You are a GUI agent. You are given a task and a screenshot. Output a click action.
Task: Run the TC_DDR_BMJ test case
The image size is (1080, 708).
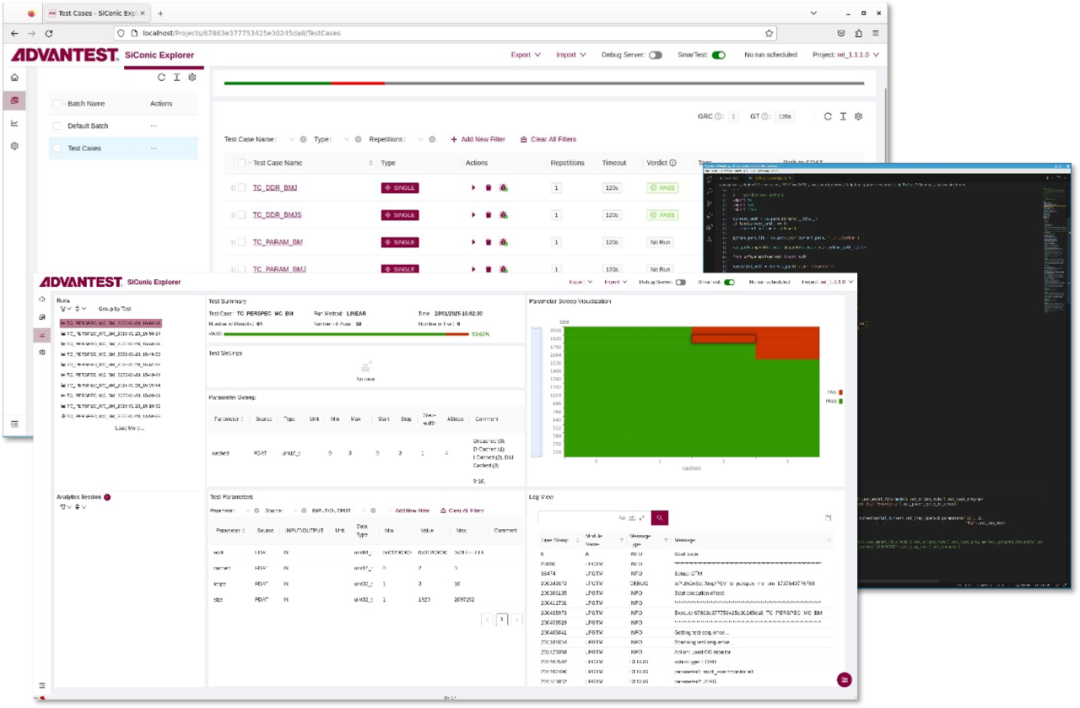(473, 187)
